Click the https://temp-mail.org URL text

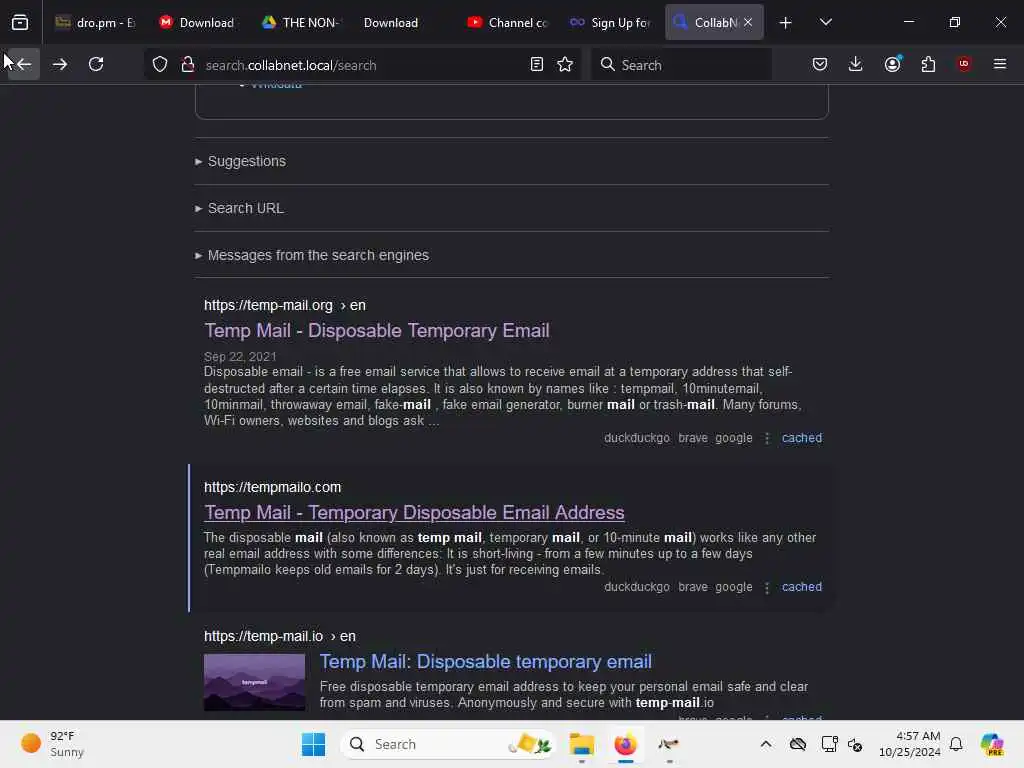(x=268, y=305)
